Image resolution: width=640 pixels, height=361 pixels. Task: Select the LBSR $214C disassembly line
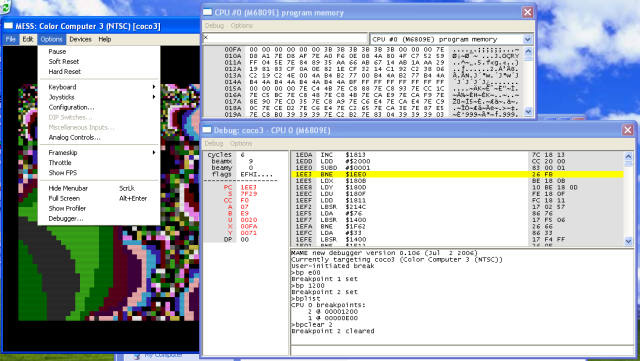[x=458, y=207]
